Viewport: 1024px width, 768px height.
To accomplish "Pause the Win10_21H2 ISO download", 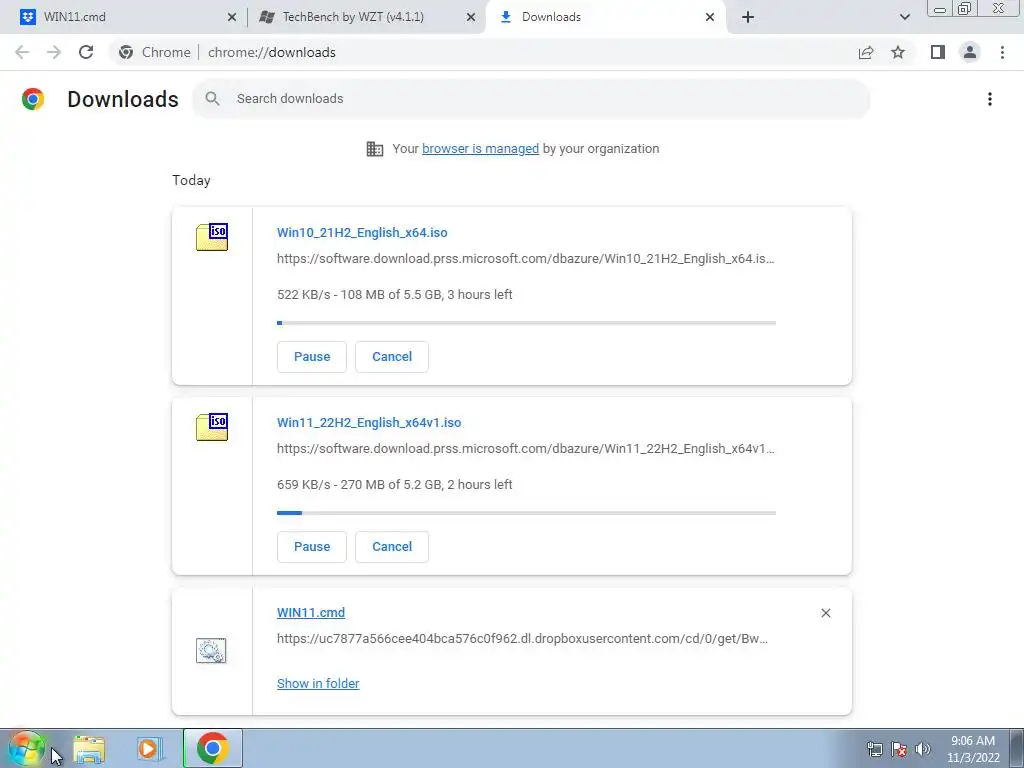I will pos(312,357).
